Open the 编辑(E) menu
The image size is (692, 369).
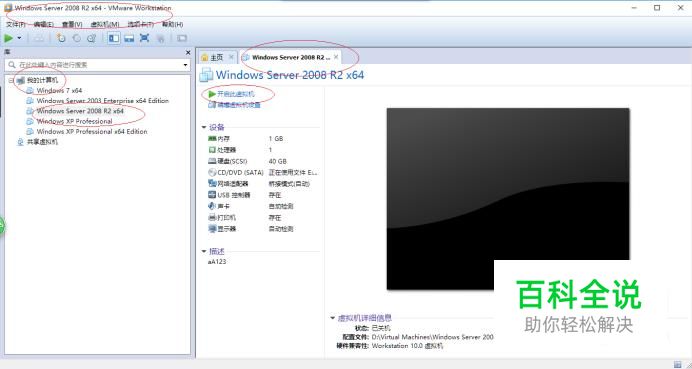(x=44, y=24)
